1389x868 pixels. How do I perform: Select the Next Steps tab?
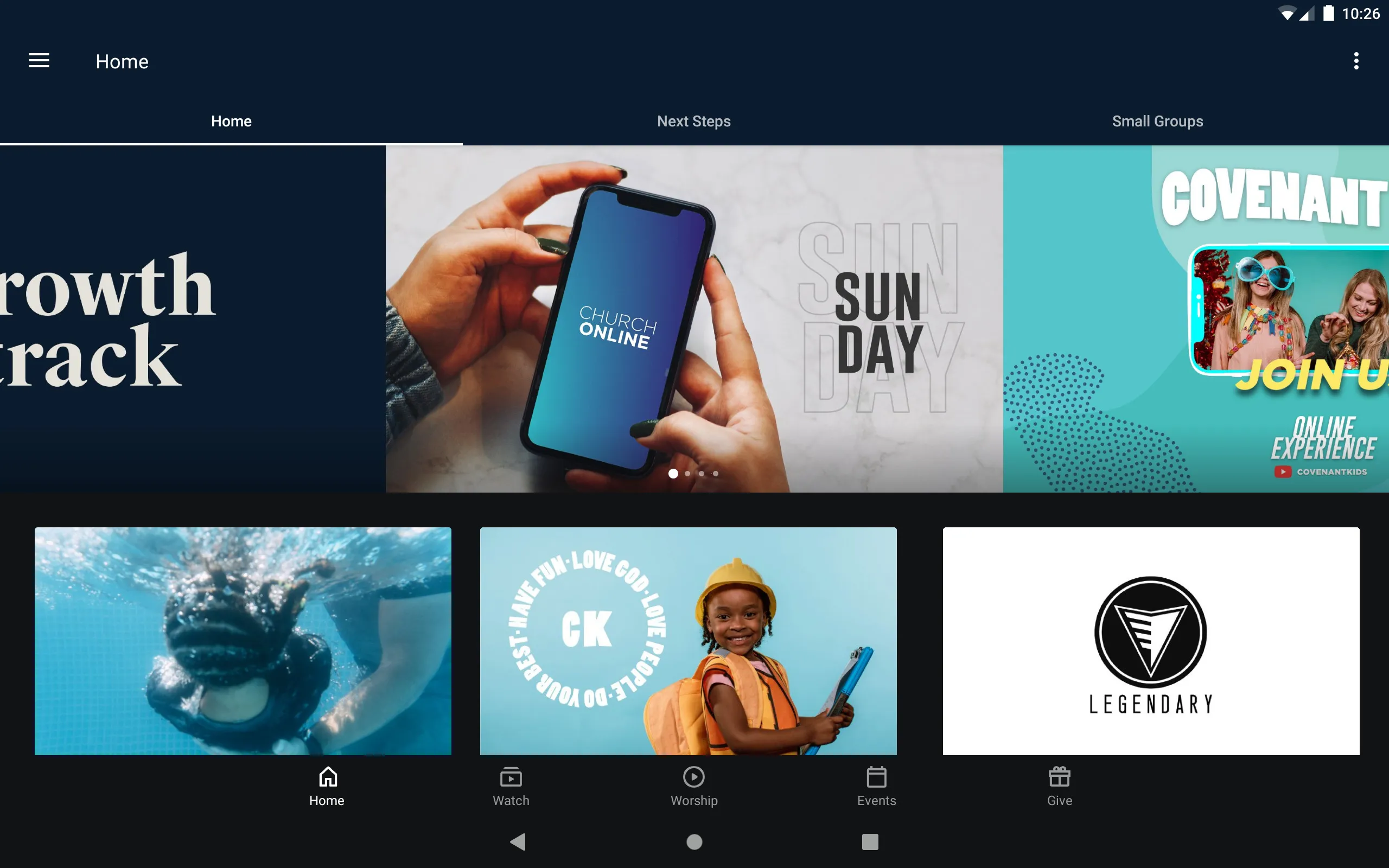(694, 121)
